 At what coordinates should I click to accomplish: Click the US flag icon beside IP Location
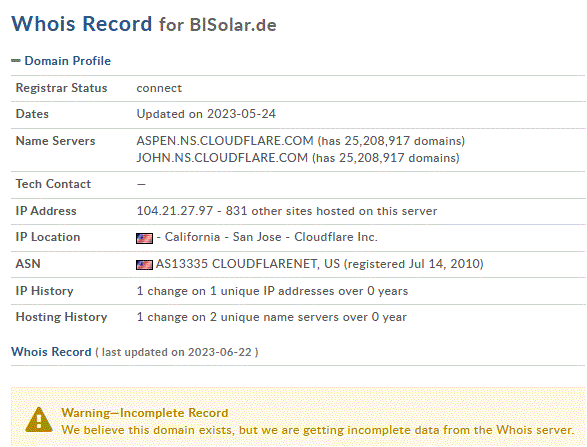point(144,238)
